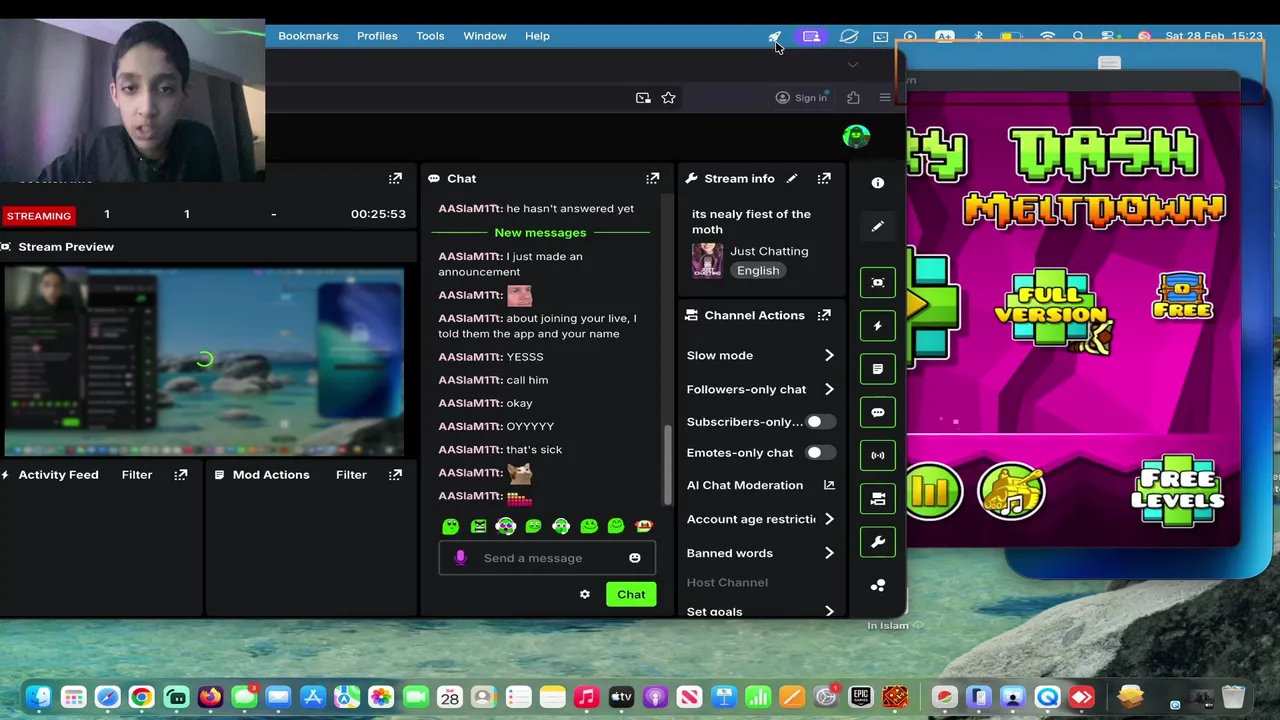
Task: Open the tab list dropdown chevron
Action: tap(852, 64)
